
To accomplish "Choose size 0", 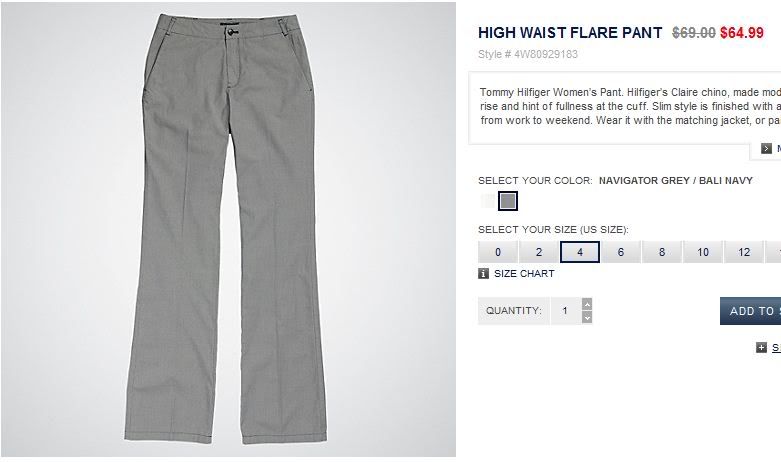I will pos(498,252).
